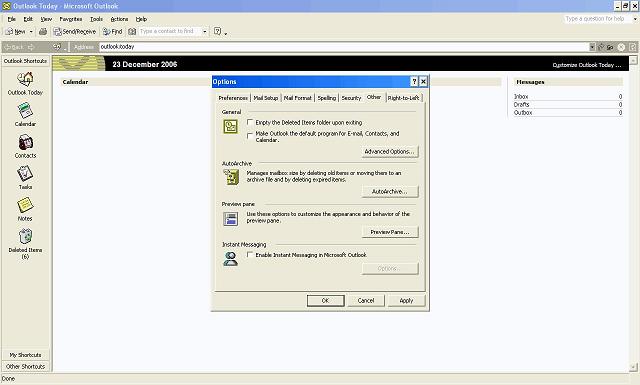Click the Print toolbar icon
This screenshot has height=385, width=640.
coord(42,31)
